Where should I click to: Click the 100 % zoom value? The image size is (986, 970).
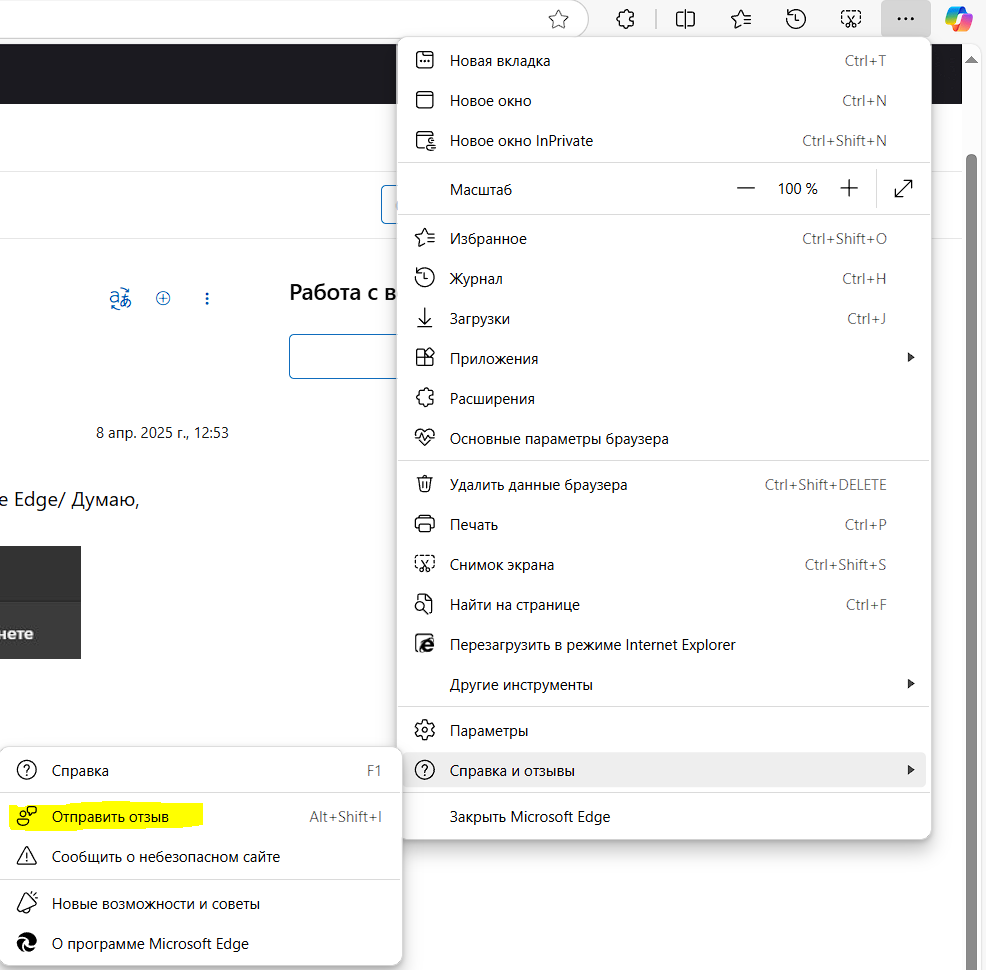coord(797,189)
